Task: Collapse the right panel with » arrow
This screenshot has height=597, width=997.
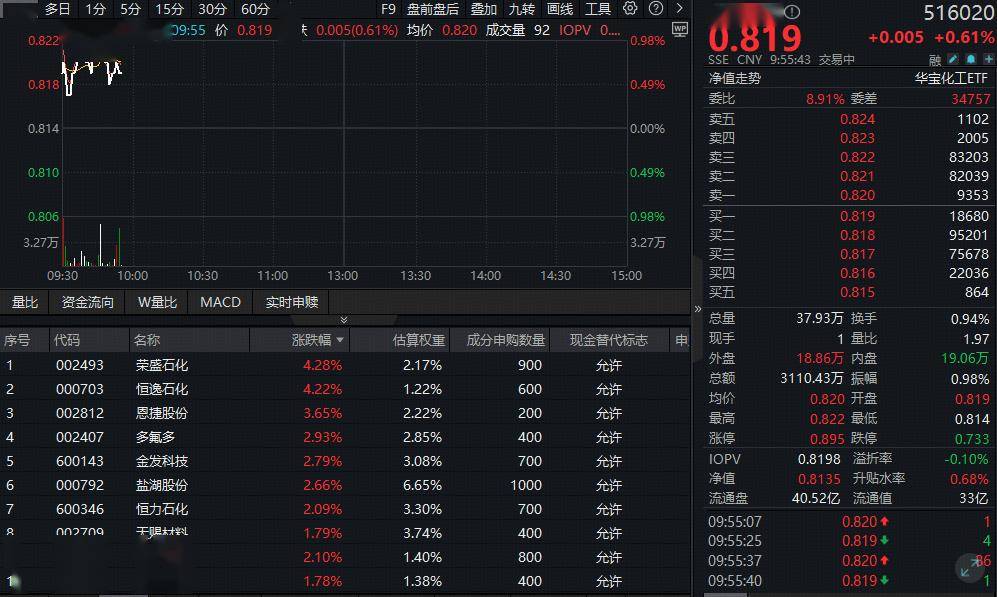Action: click(698, 309)
